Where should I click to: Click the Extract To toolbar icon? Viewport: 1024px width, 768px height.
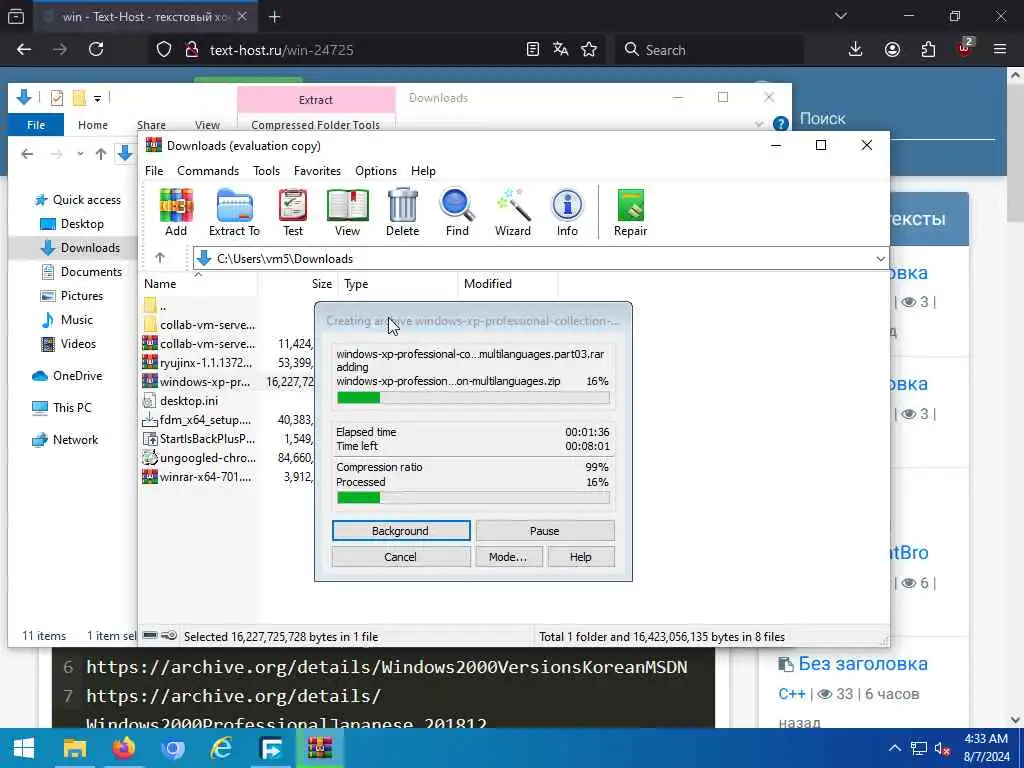(x=234, y=212)
